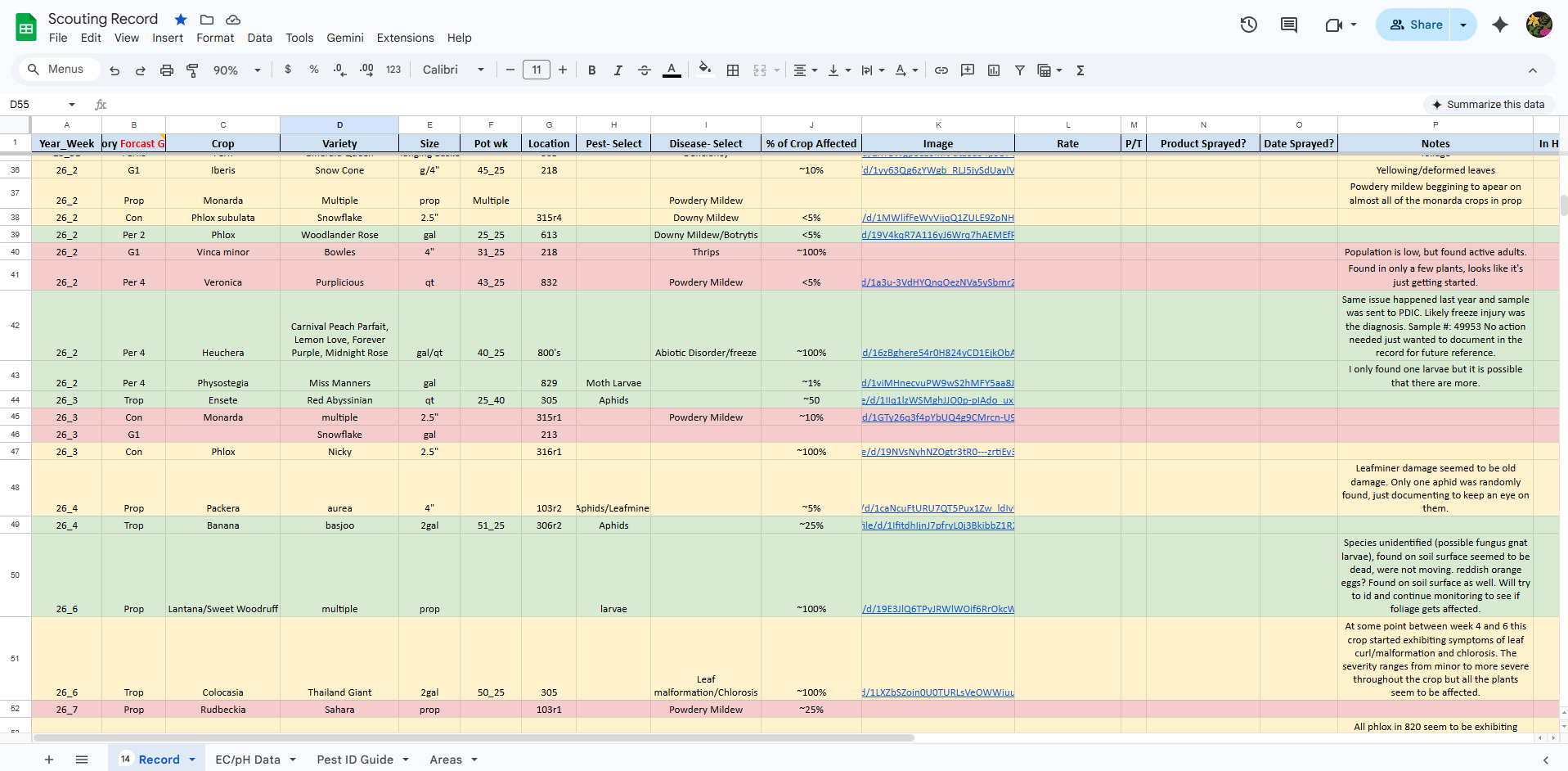1568x771 pixels.
Task: Click the Insert link icon
Action: (x=941, y=70)
